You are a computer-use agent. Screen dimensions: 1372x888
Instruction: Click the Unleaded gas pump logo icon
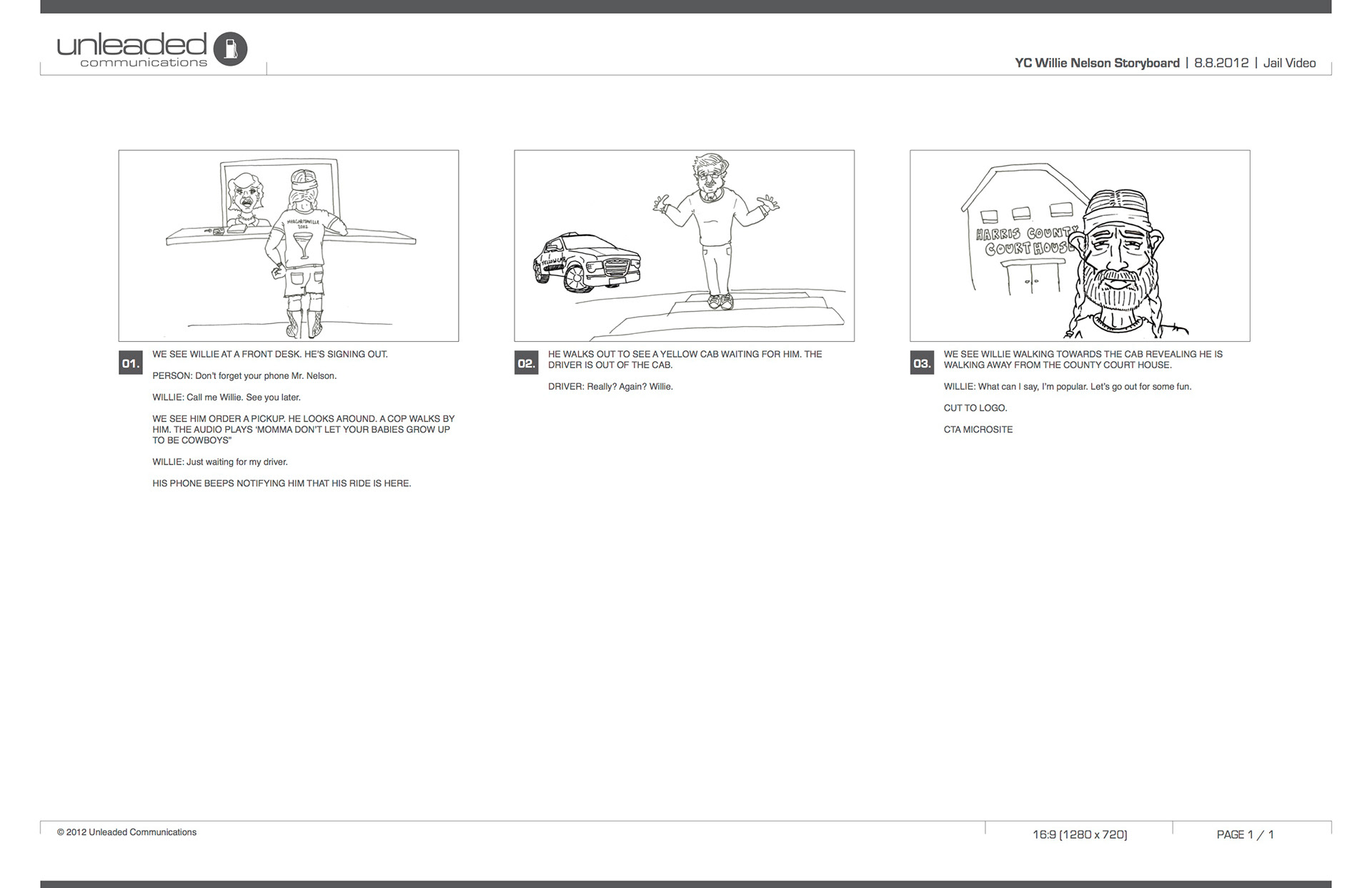click(230, 49)
